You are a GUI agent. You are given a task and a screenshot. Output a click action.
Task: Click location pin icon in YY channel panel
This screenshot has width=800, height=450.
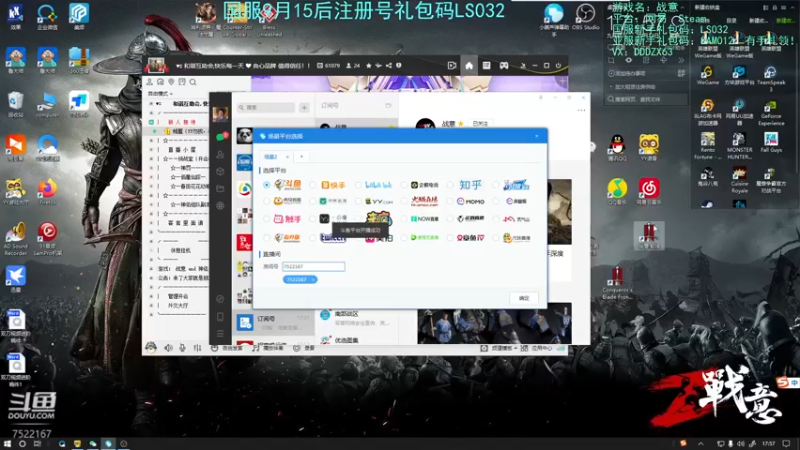pyautogui.click(x=171, y=82)
